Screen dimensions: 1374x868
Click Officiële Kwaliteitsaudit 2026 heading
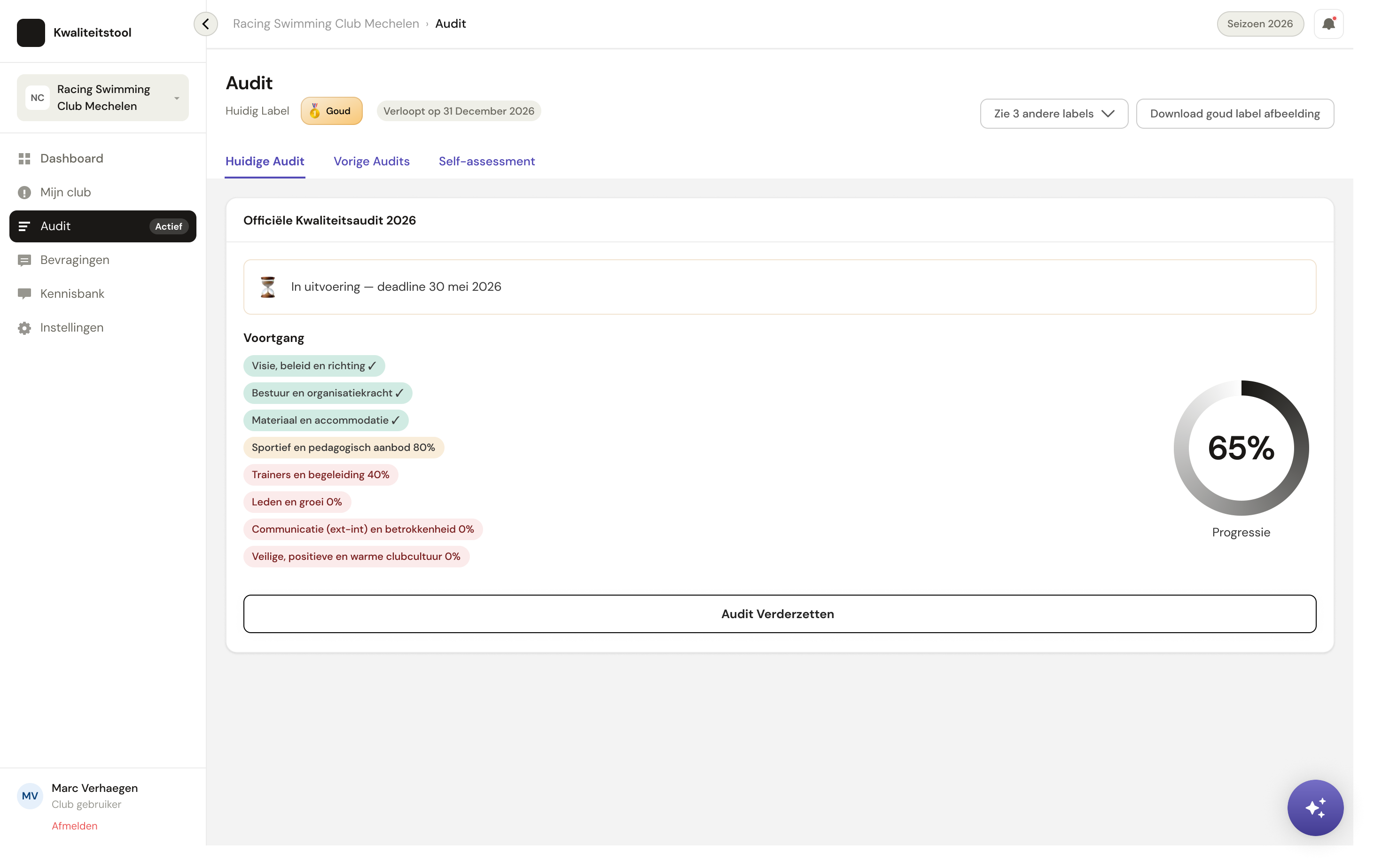tap(330, 220)
